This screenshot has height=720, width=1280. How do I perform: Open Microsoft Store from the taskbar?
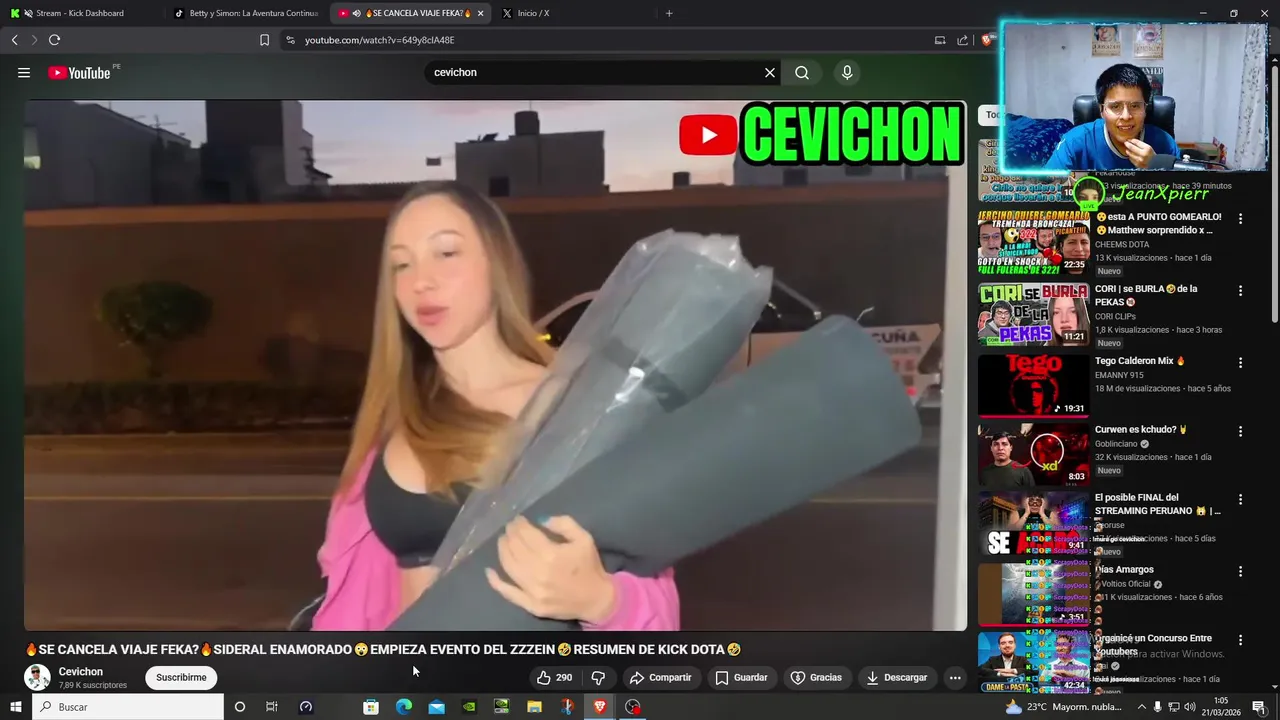371,707
